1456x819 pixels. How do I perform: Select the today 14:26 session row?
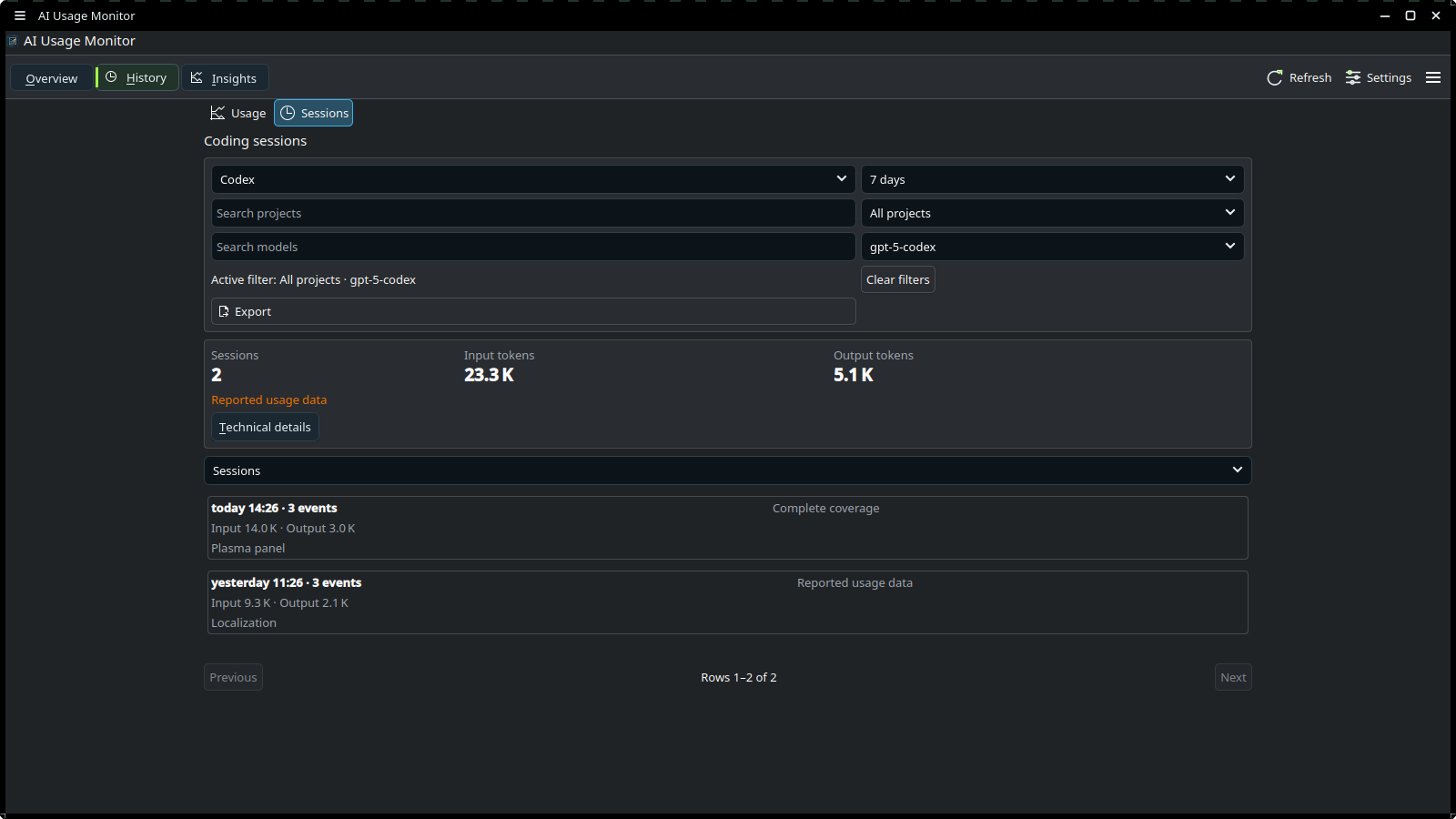pos(728,528)
